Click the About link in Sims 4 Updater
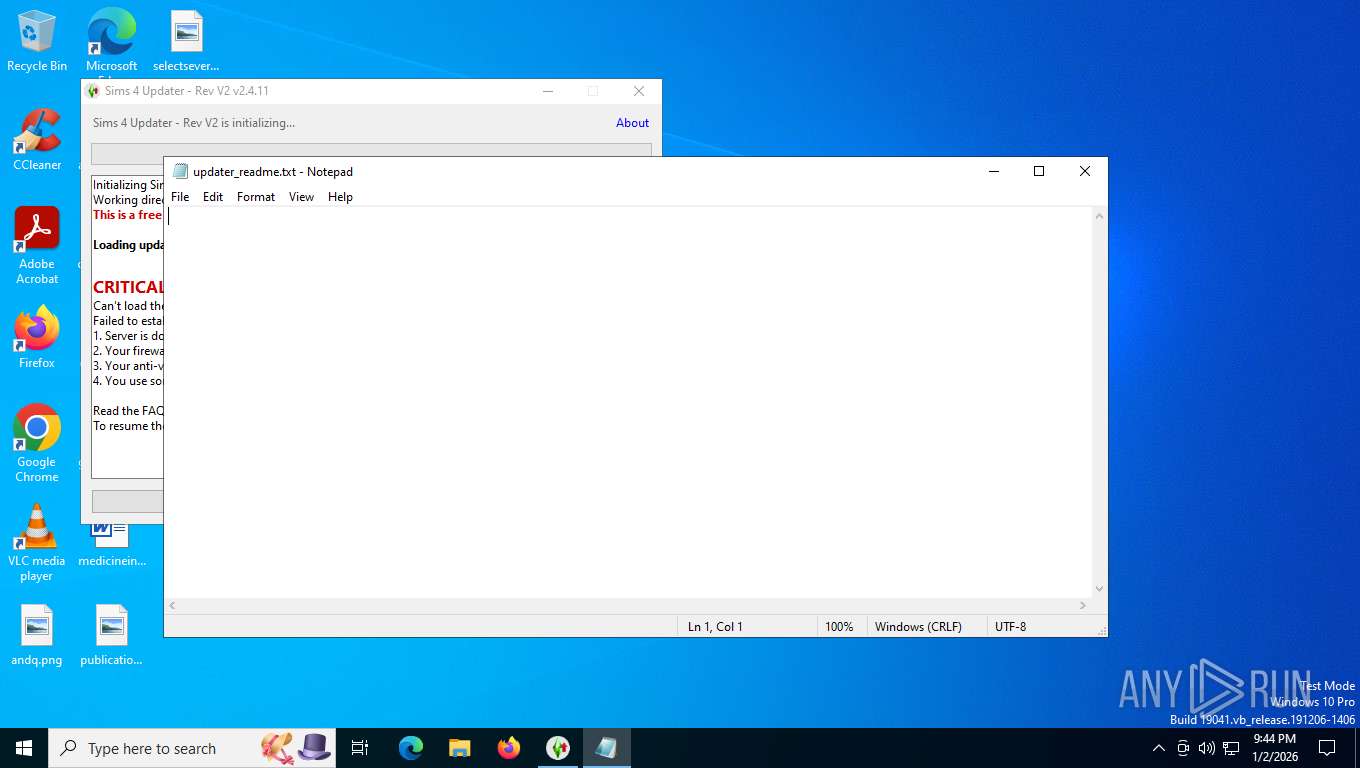This screenshot has height=768, width=1360. tap(632, 123)
